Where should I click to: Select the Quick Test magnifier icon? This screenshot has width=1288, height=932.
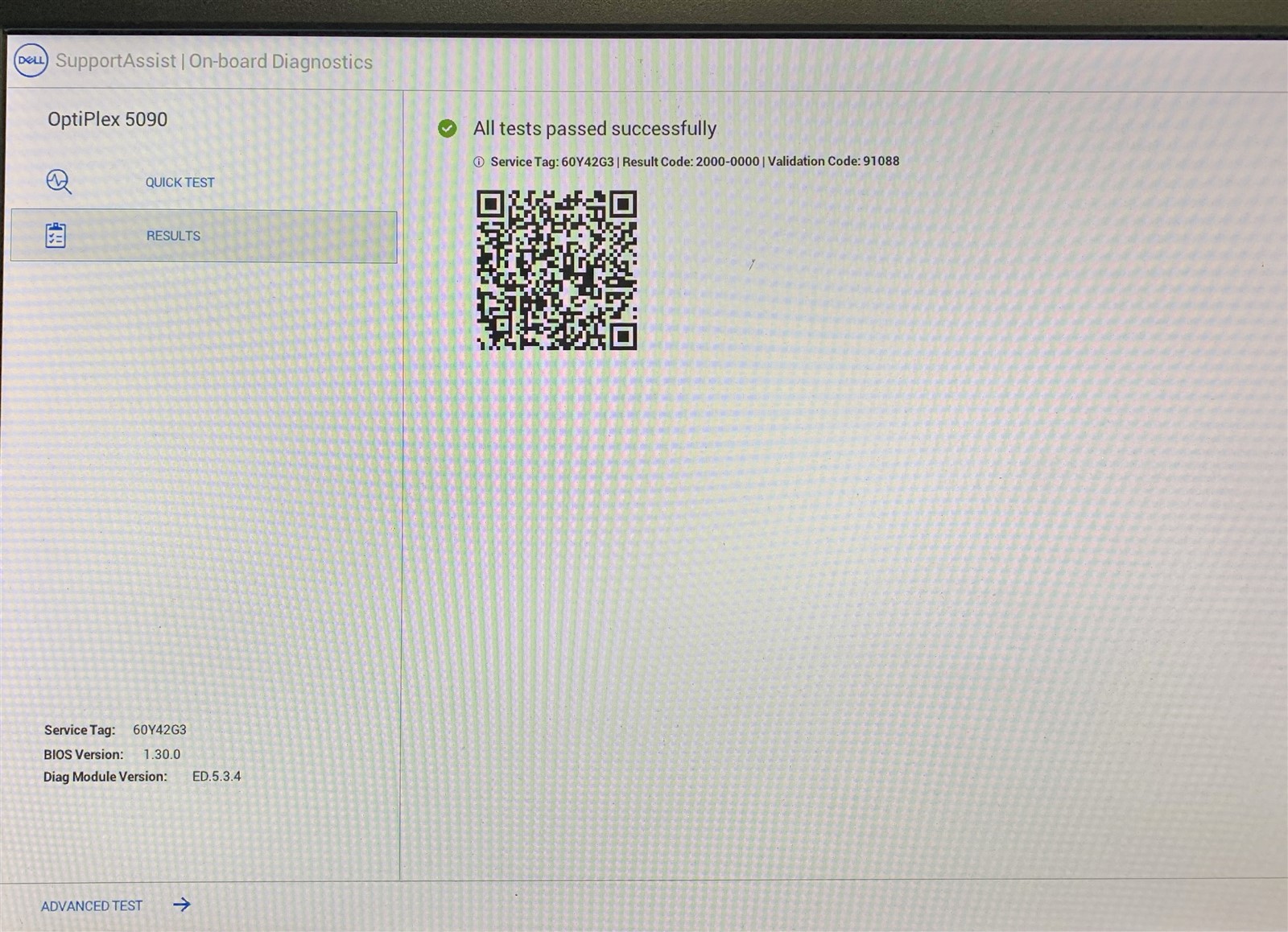pyautogui.click(x=58, y=182)
